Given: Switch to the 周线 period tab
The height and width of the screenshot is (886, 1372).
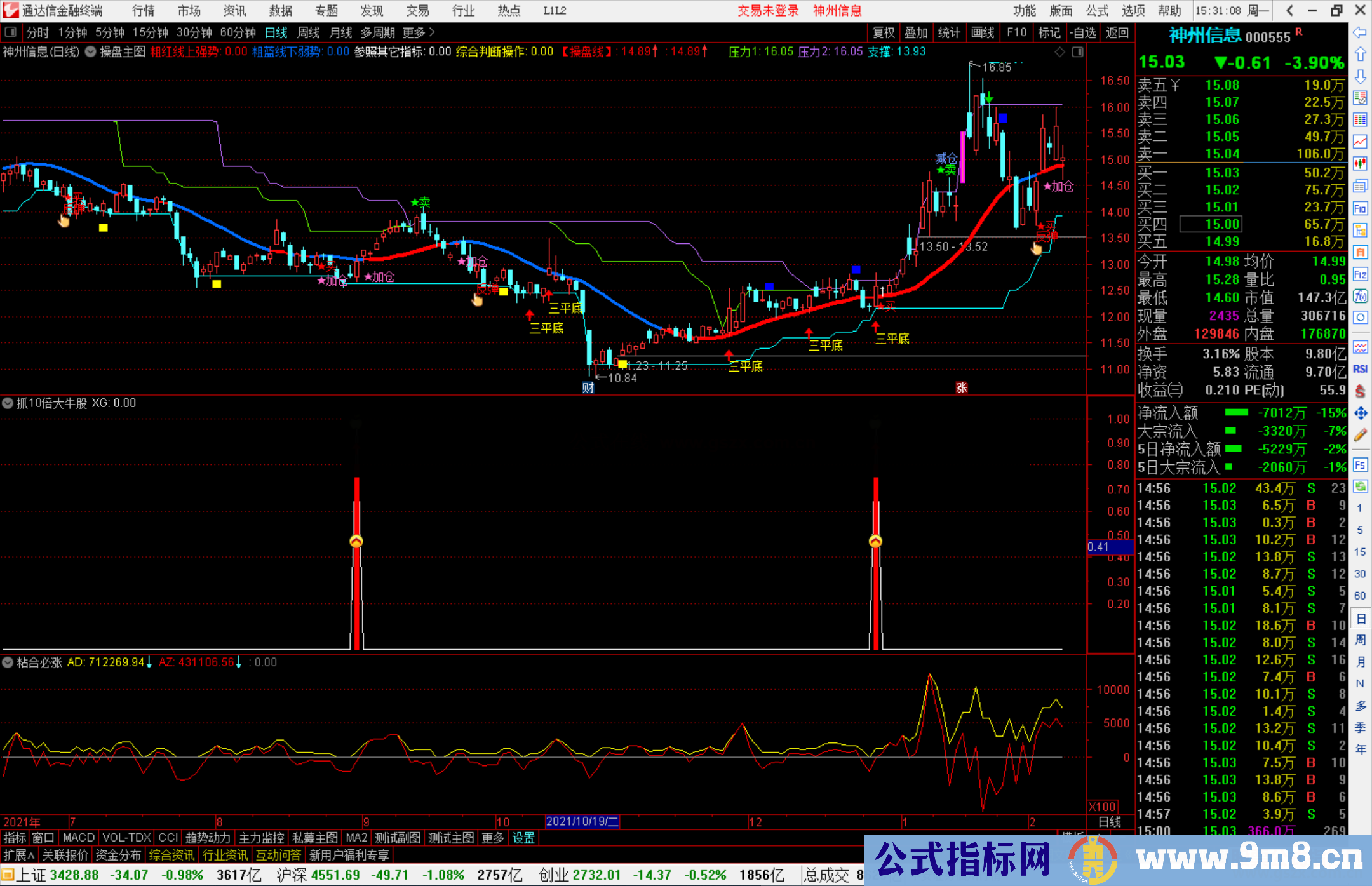Looking at the screenshot, I should 309,32.
